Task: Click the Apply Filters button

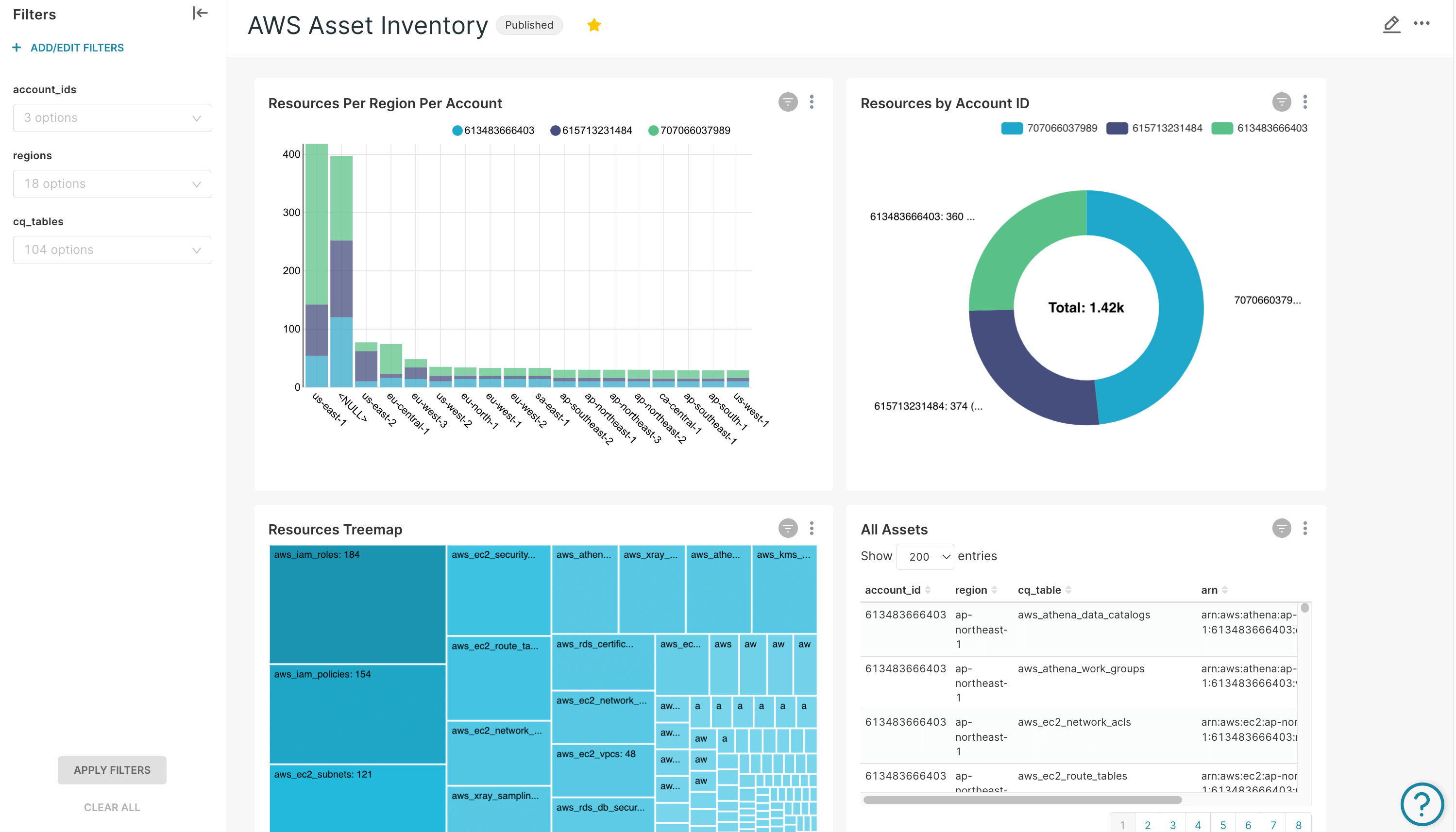Action: click(112, 770)
